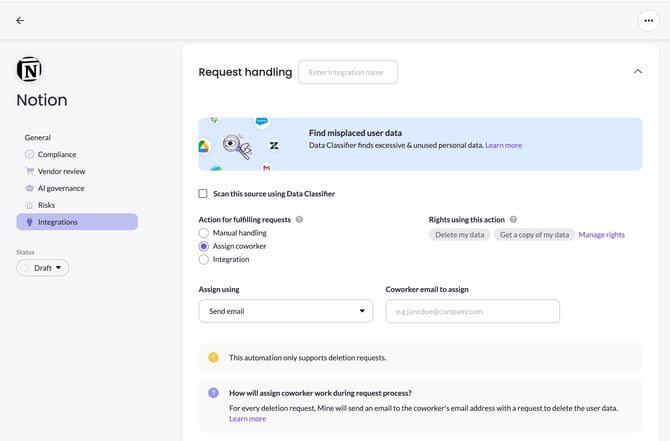Open AI governance in the sidebar
Image resolution: width=670 pixels, height=441 pixels.
click(61, 188)
